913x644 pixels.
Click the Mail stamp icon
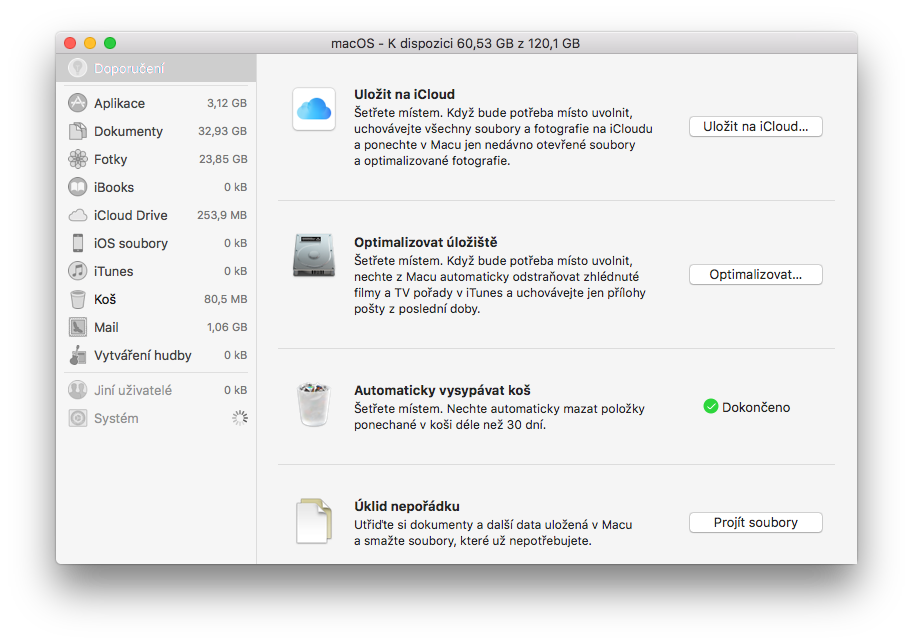click(77, 327)
